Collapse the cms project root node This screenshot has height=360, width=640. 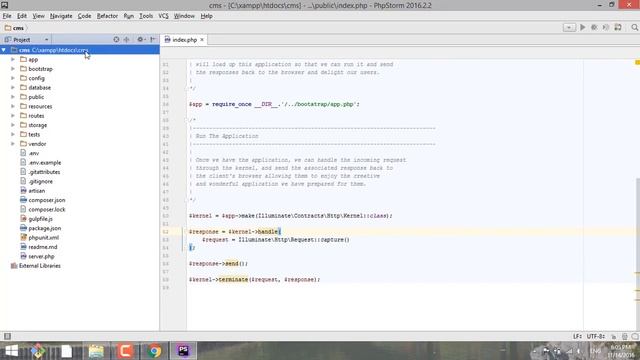pos(4,50)
